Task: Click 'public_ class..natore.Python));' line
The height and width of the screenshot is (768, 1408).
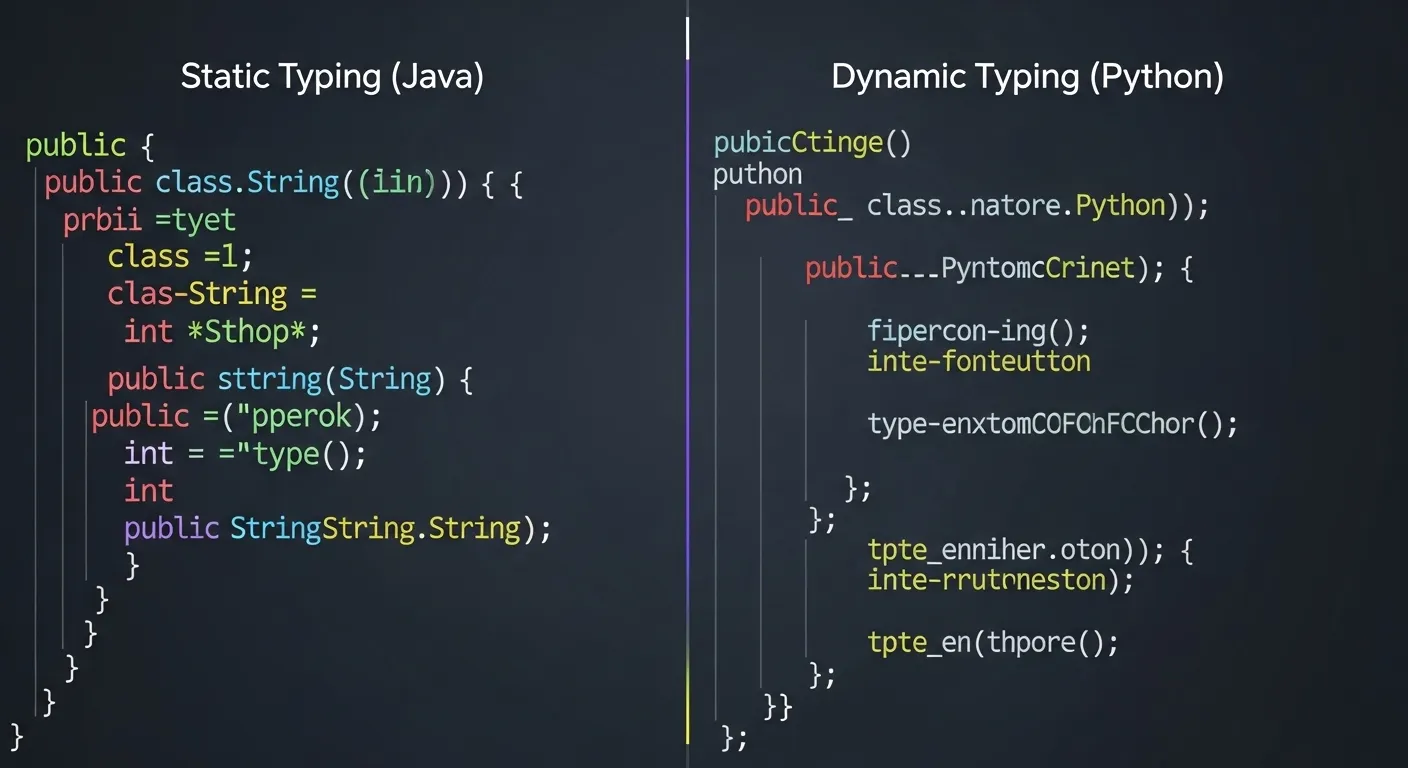Action: tap(977, 205)
